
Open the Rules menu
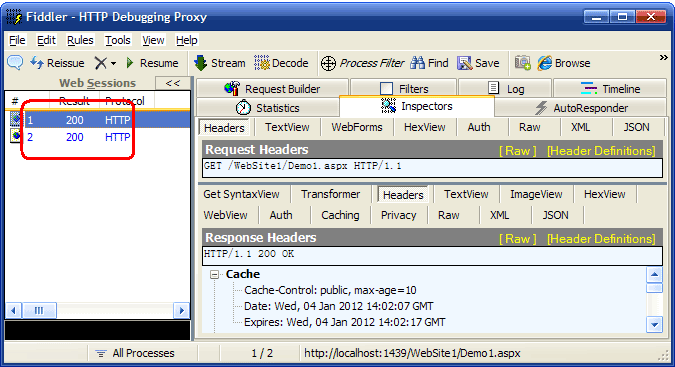[80, 40]
